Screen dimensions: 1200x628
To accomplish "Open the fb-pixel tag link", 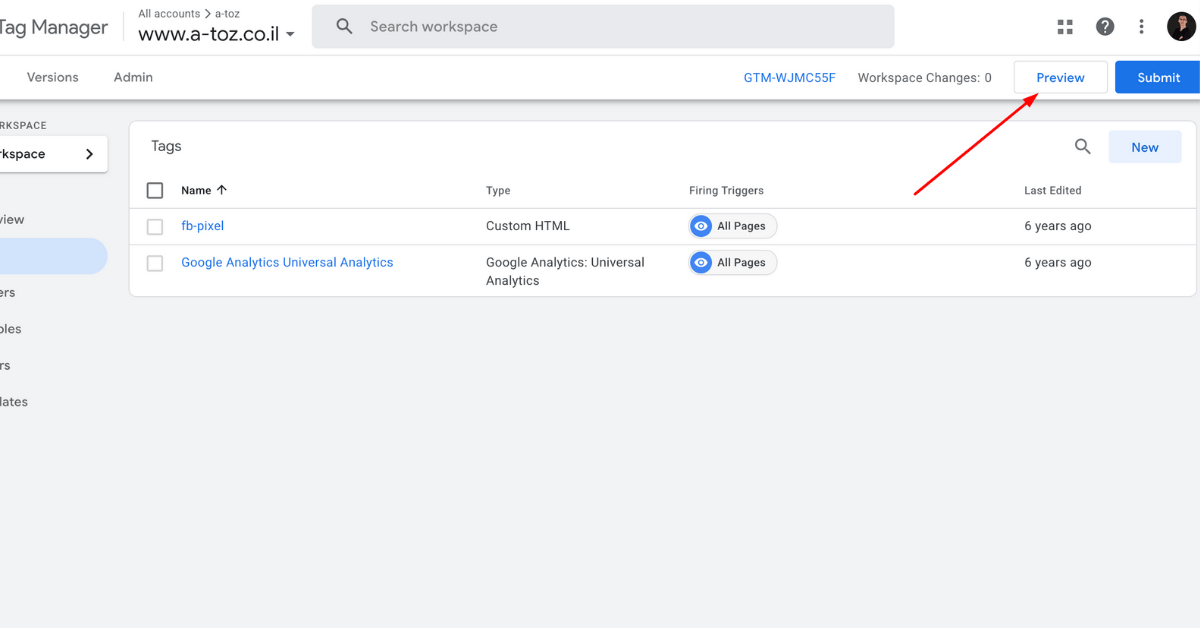I will [x=202, y=226].
